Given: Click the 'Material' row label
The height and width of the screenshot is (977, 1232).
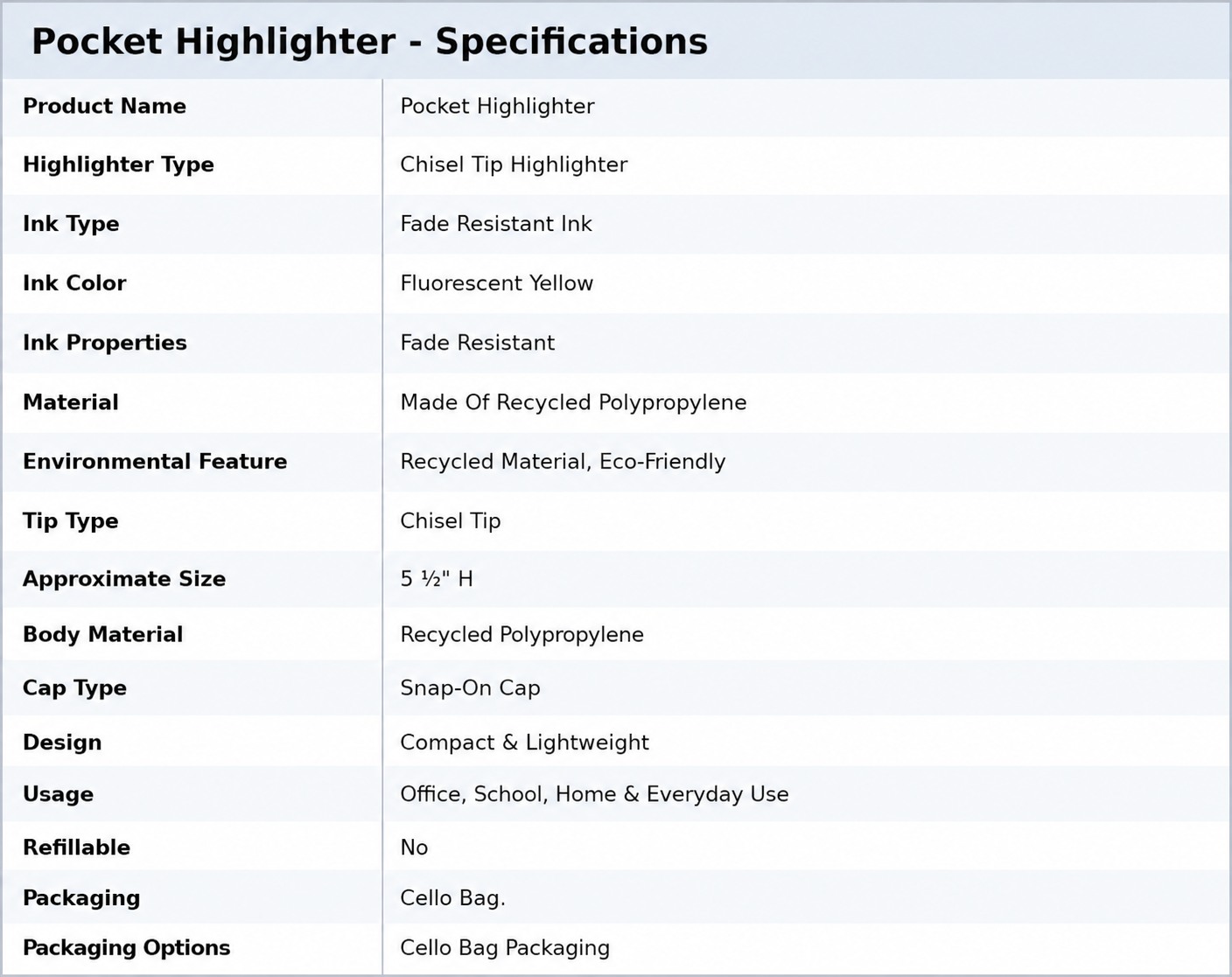Looking at the screenshot, I should click(x=71, y=402).
